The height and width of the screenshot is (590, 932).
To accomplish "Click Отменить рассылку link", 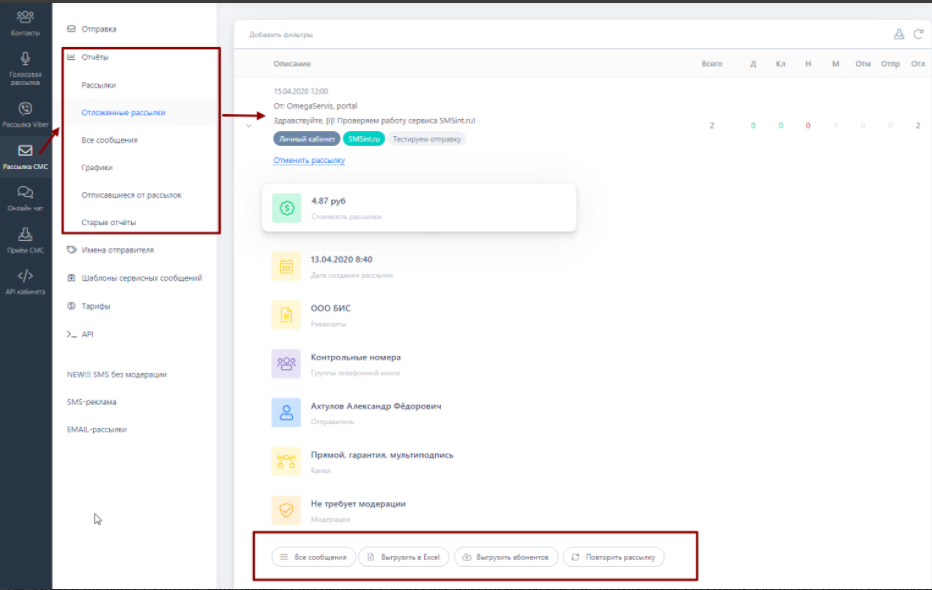I will point(309,160).
